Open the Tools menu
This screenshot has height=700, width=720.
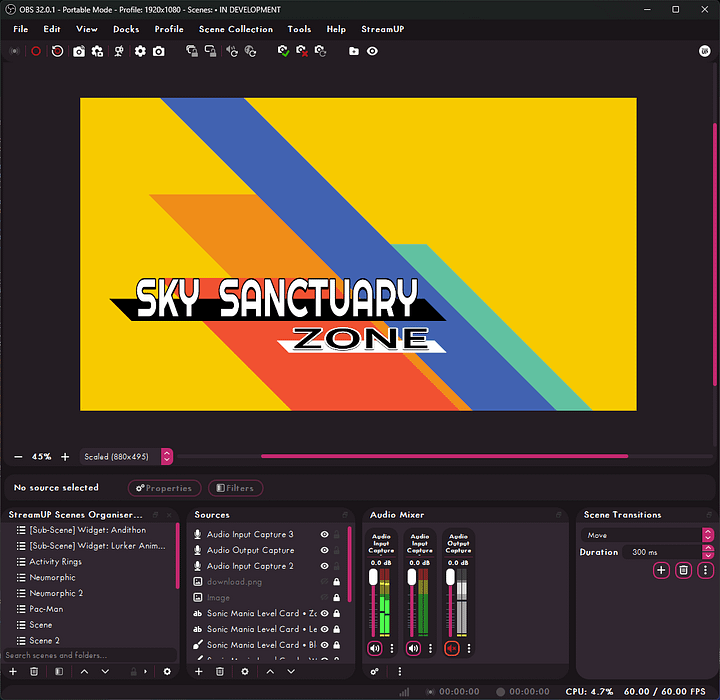[x=299, y=29]
